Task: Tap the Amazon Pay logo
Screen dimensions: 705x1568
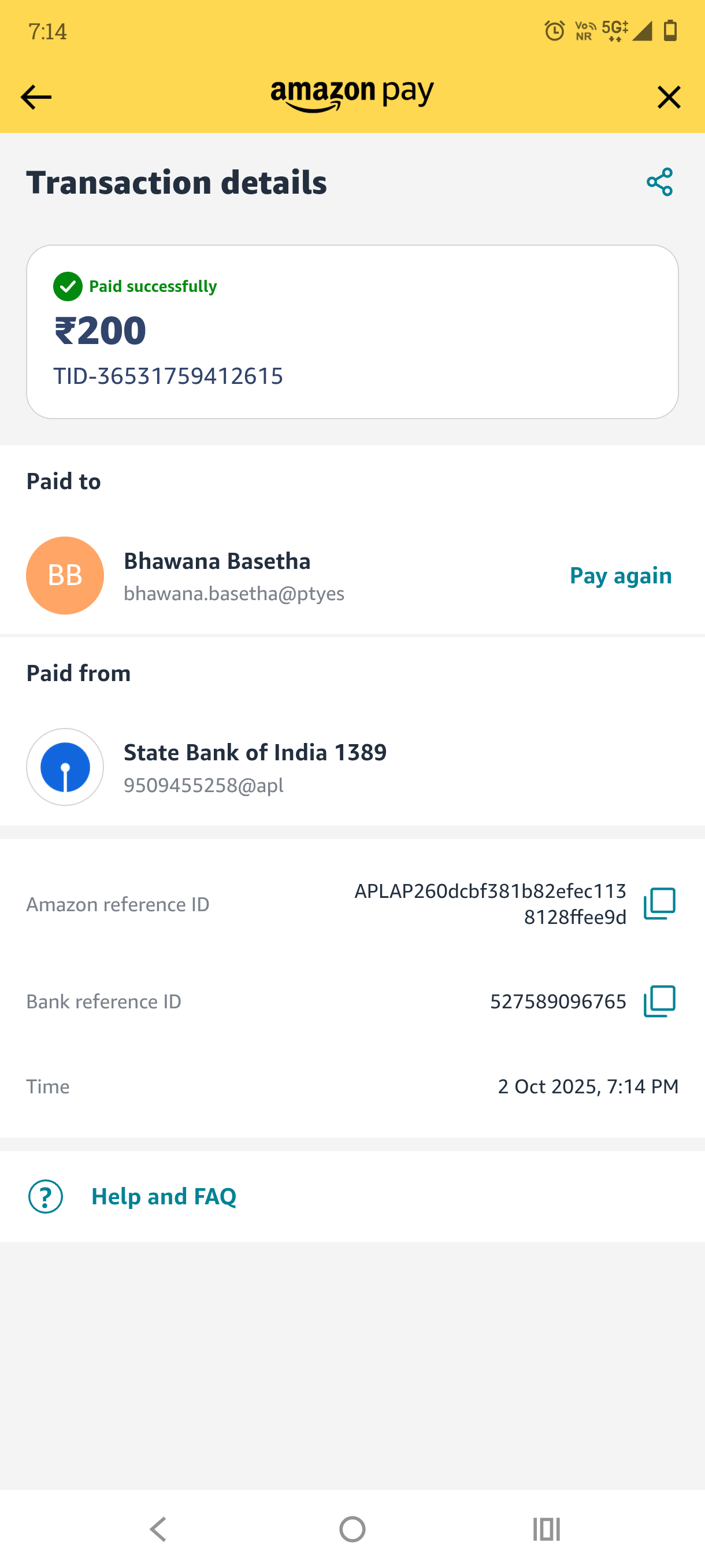Action: tap(352, 97)
